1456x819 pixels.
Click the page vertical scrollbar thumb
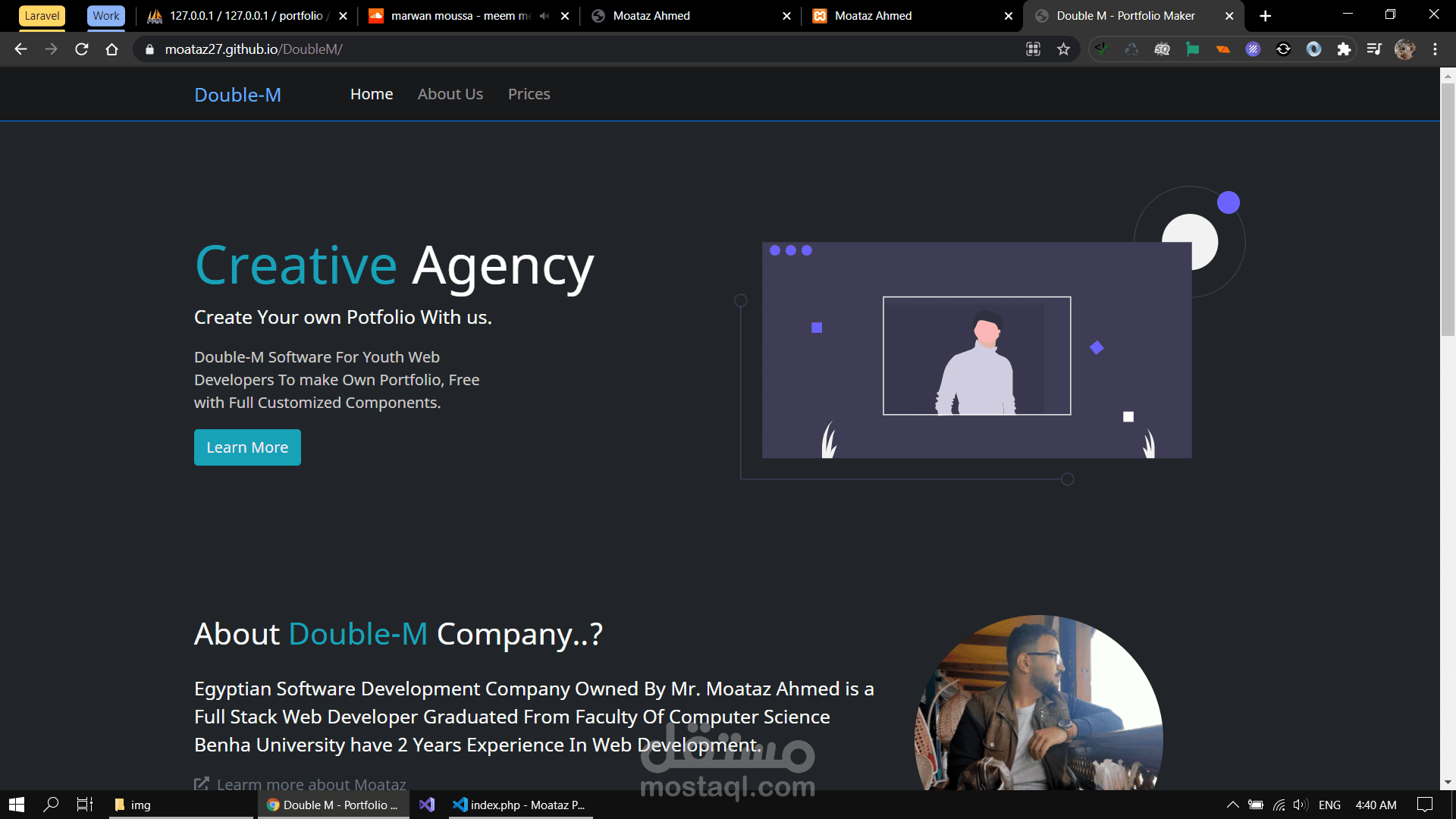click(x=1448, y=210)
